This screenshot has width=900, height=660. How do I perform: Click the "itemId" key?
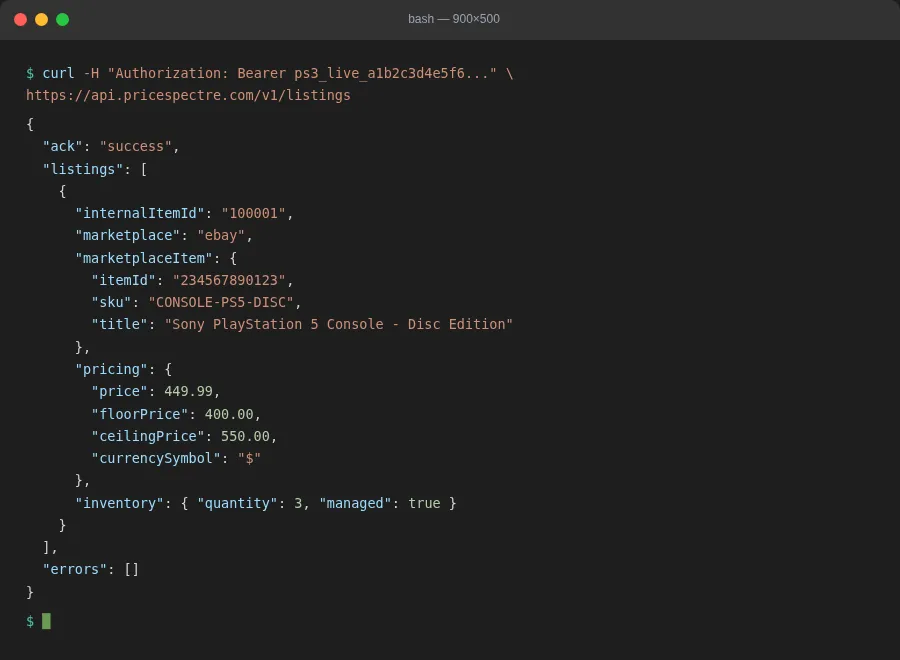point(123,280)
